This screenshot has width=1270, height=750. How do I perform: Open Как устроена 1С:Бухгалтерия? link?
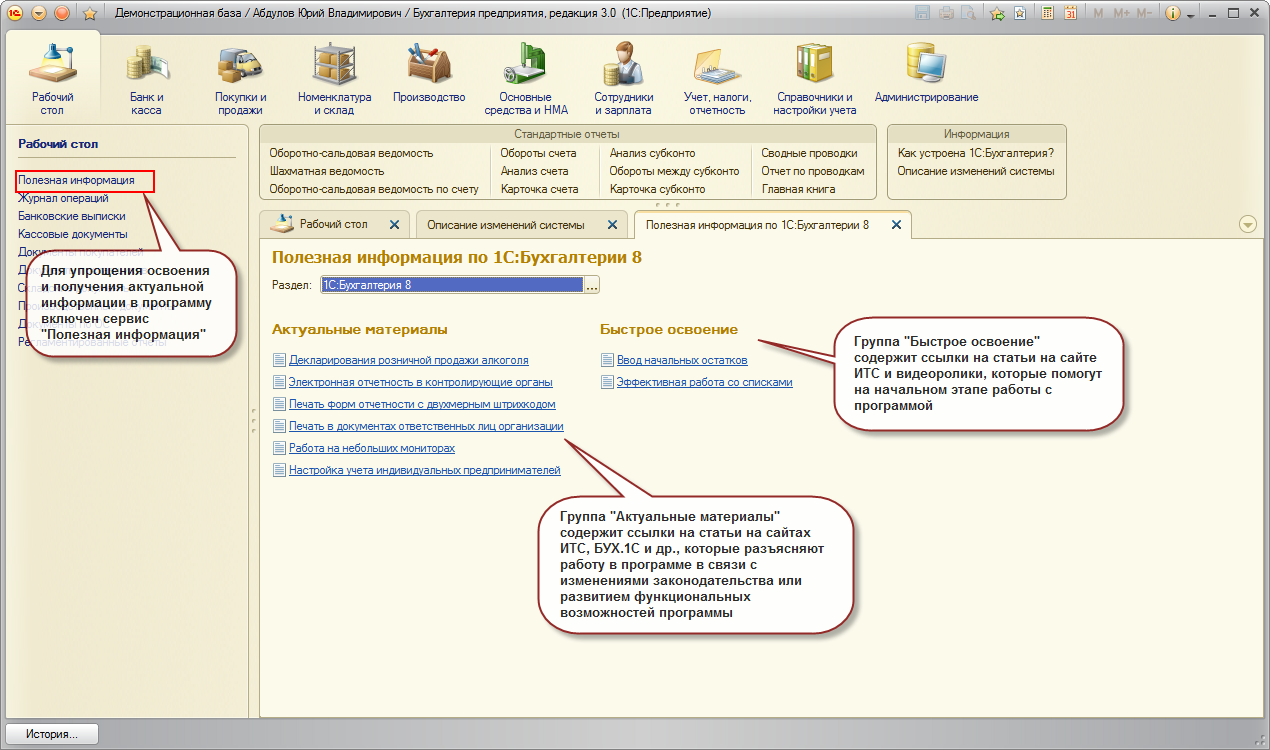click(975, 153)
